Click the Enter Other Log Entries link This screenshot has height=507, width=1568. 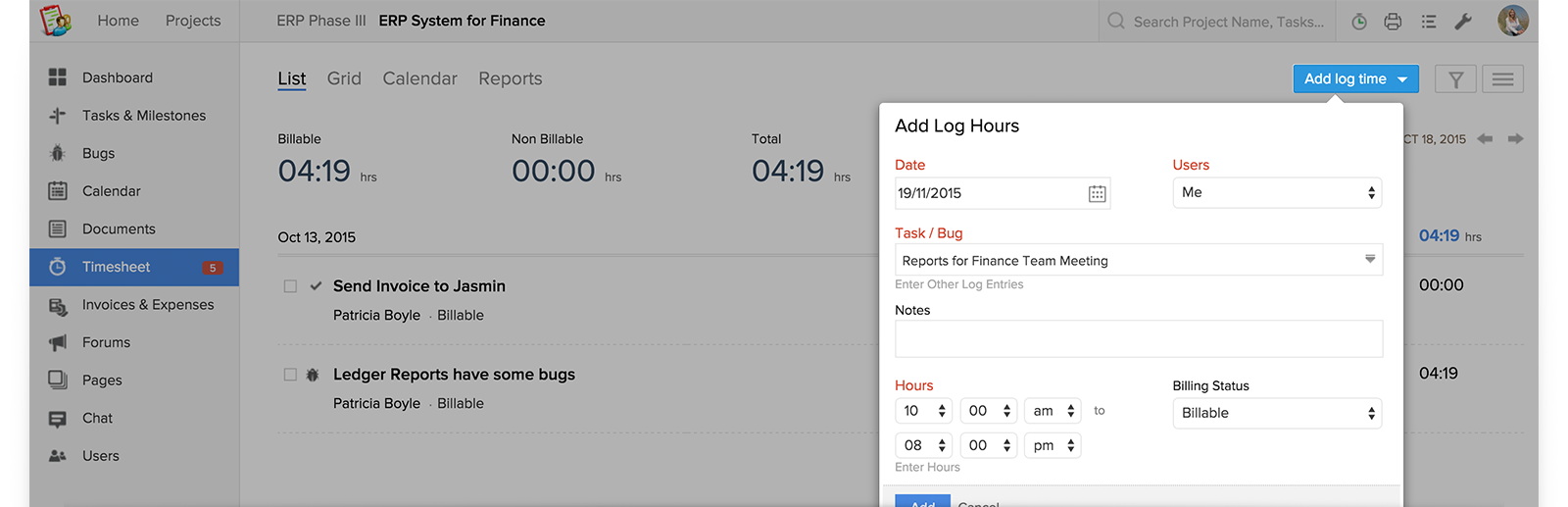pos(958,284)
